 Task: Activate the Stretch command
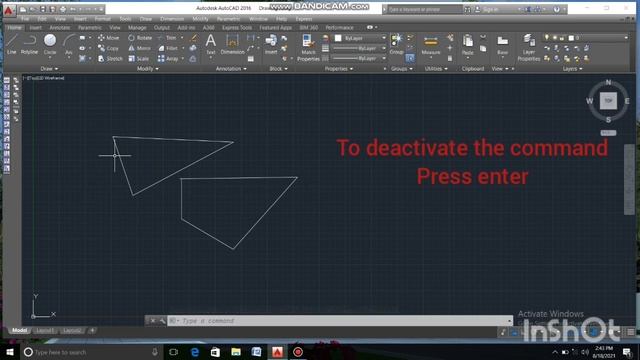(x=110, y=59)
